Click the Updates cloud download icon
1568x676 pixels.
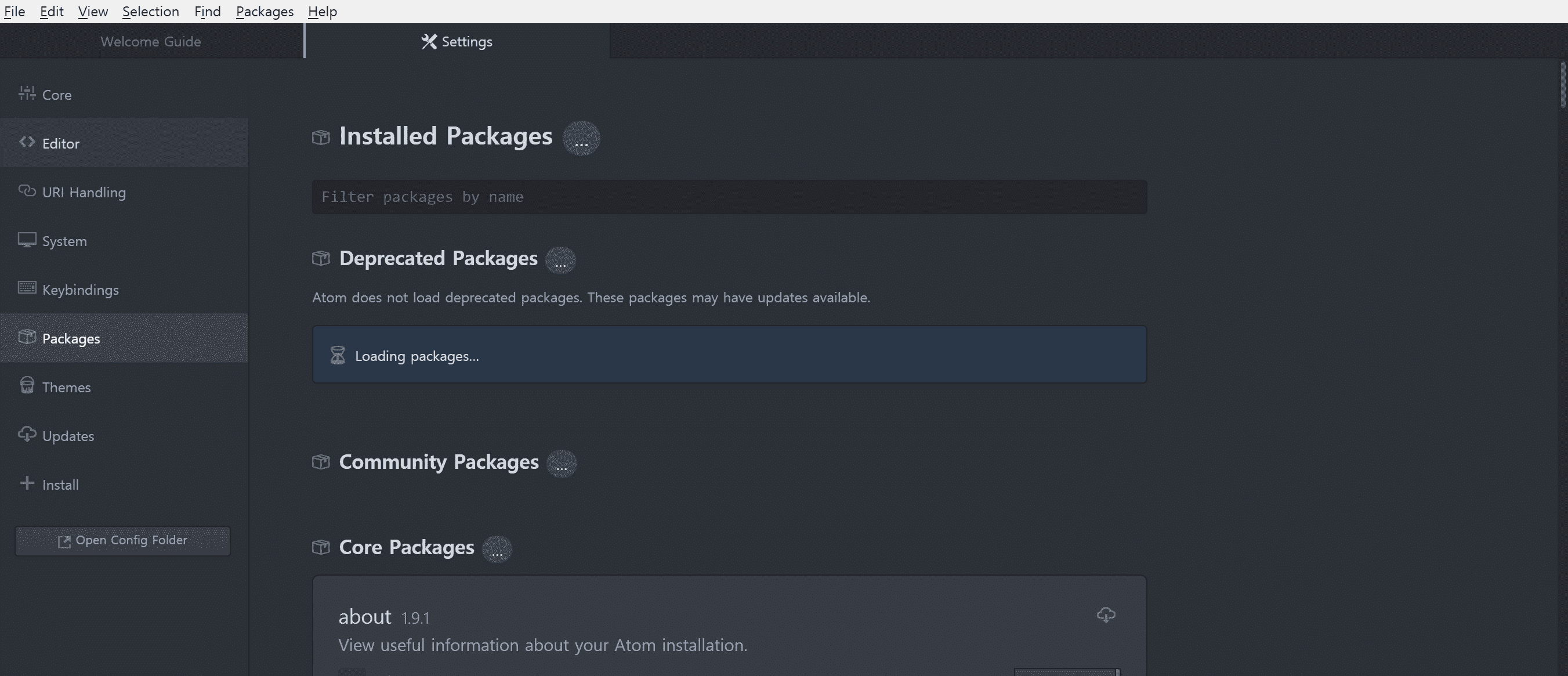point(27,434)
